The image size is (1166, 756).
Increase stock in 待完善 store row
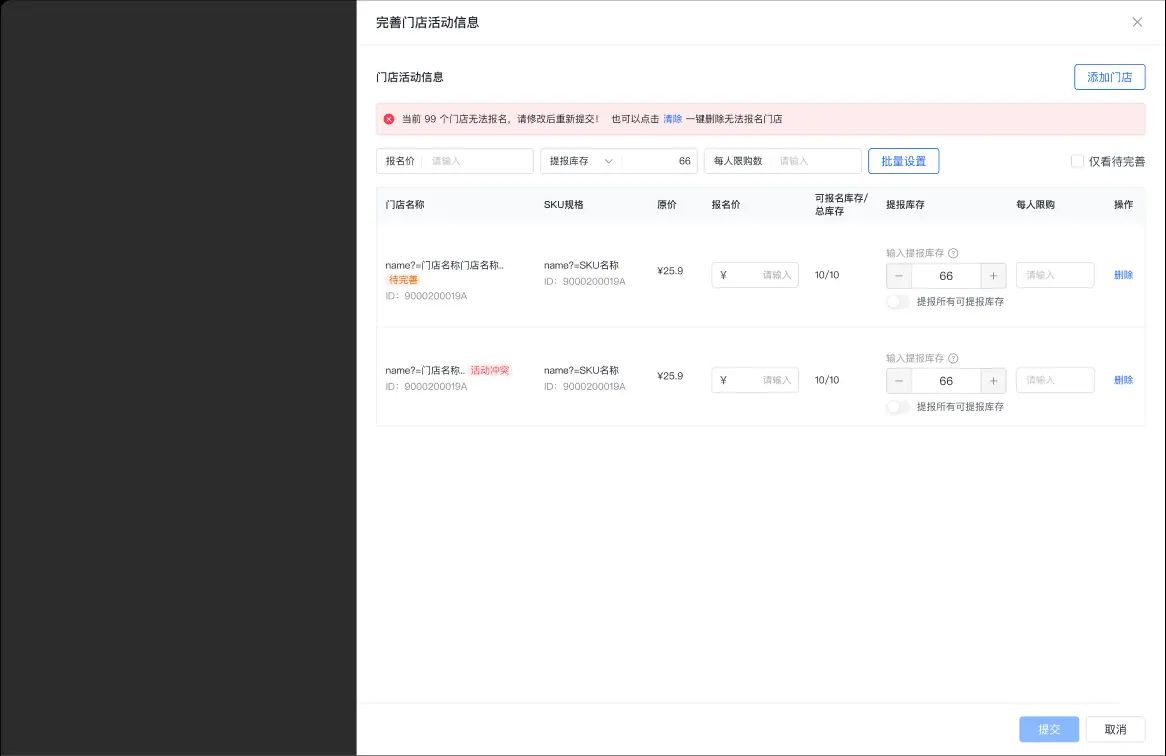coord(993,276)
